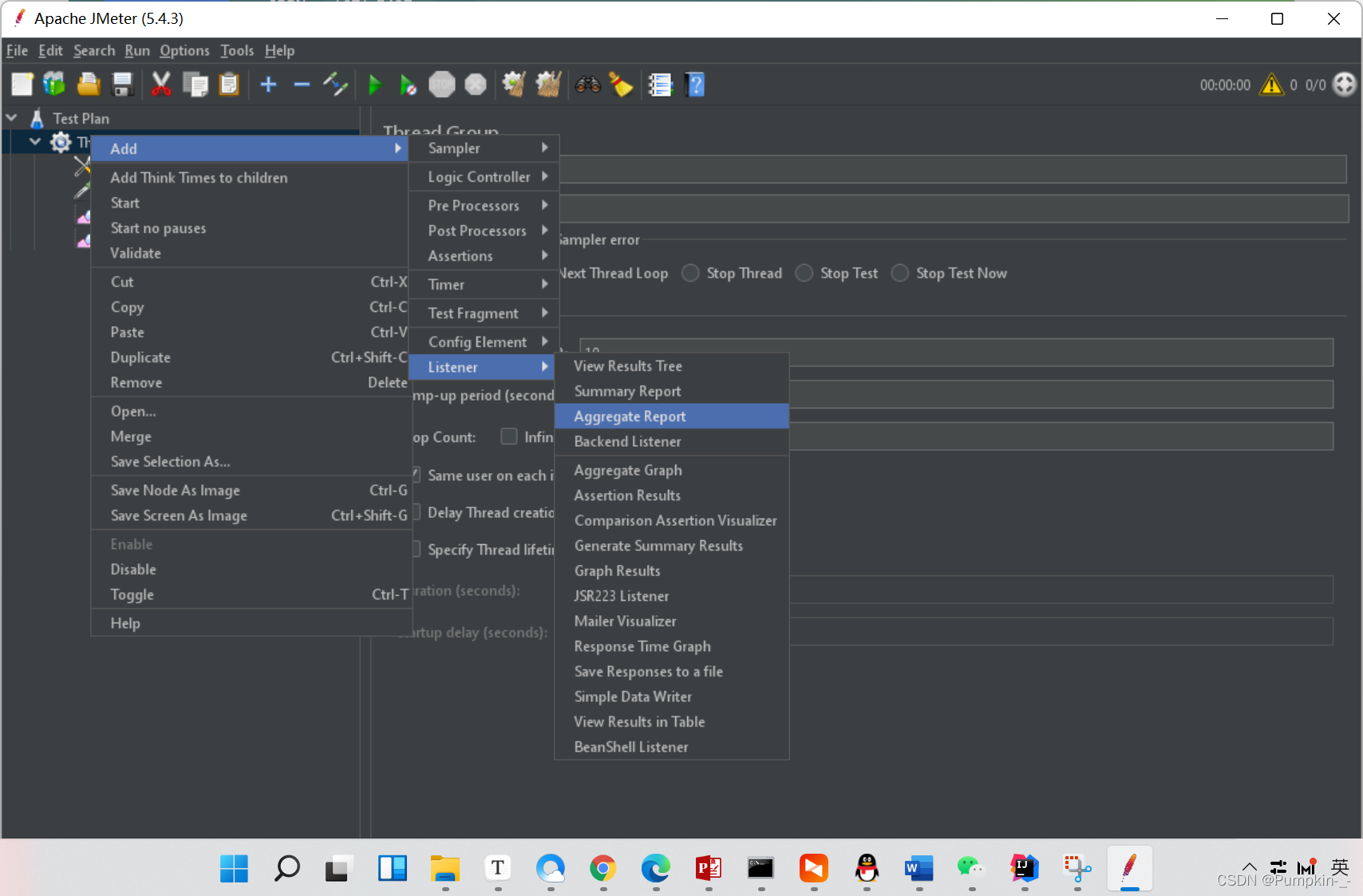Viewport: 1363px width, 896px height.
Task: Expand the Assertions submenu
Action: [x=484, y=255]
